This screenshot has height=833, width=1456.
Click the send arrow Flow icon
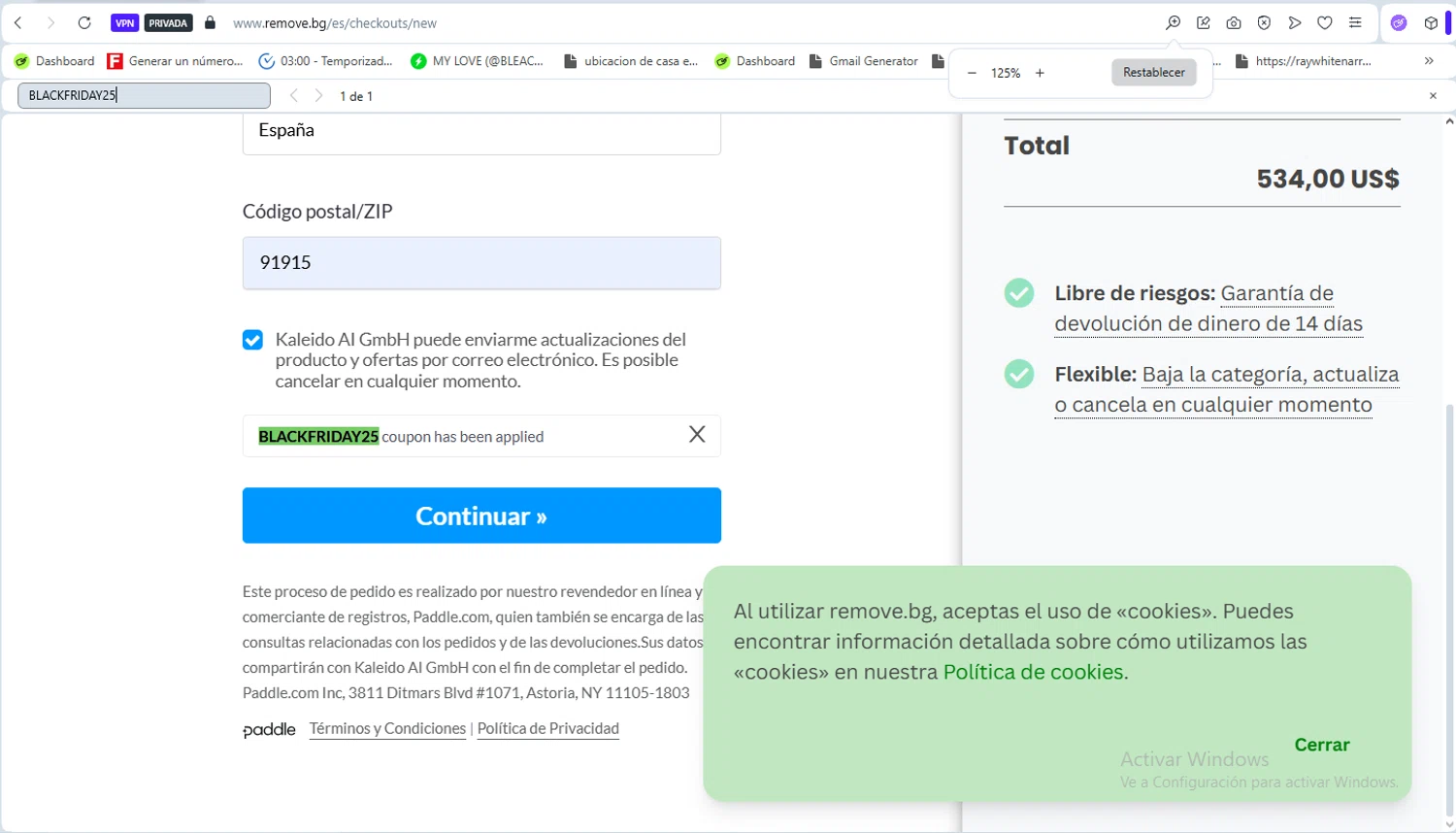1295,23
